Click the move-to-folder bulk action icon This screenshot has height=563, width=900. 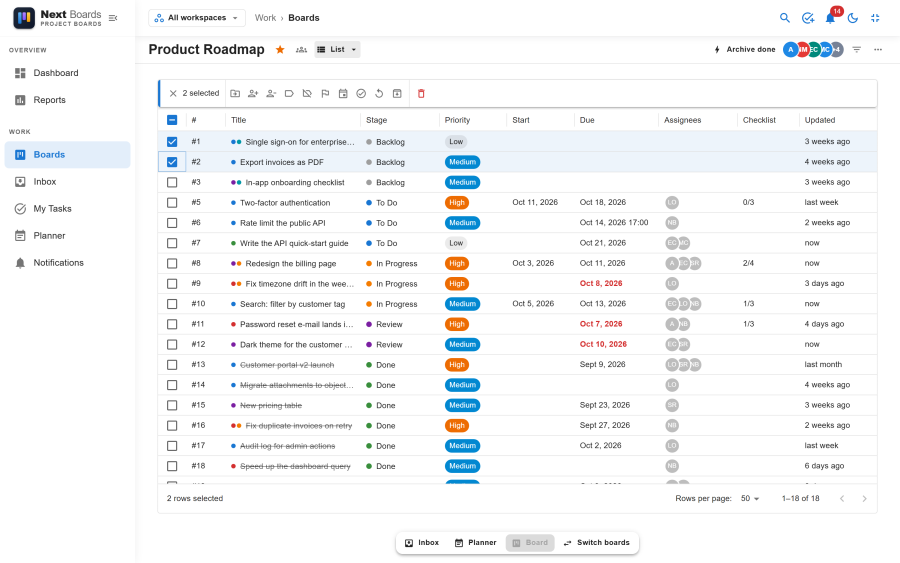pos(235,94)
